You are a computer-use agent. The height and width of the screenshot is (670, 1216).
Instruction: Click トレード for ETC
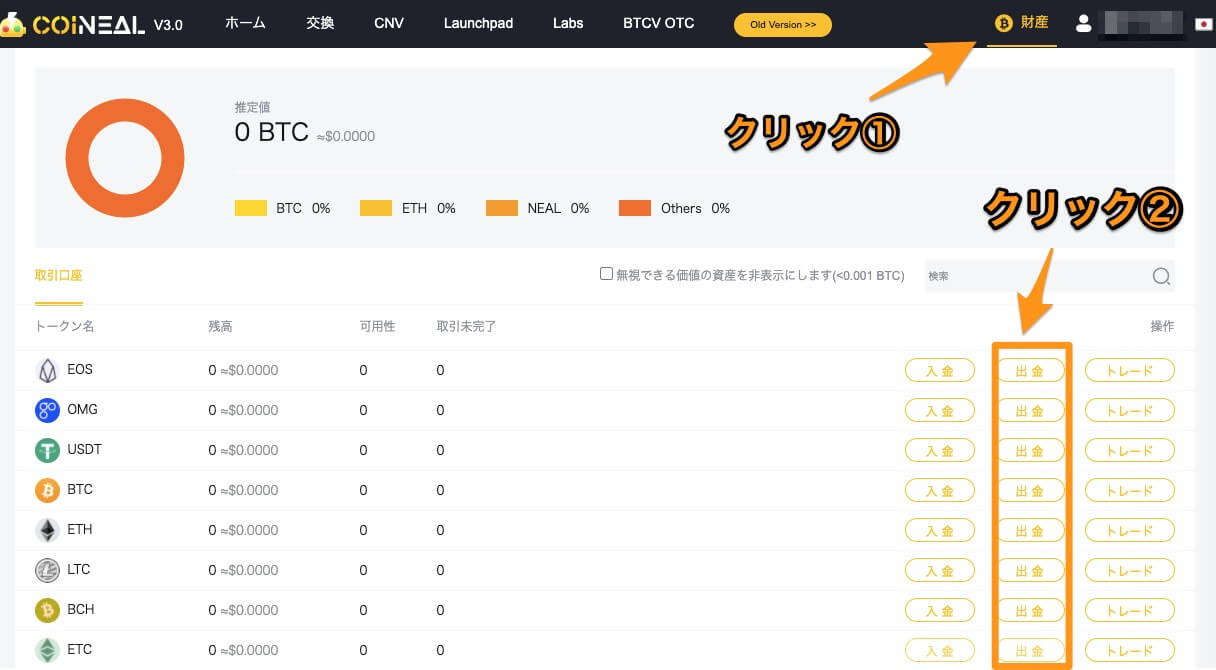pyautogui.click(x=1130, y=650)
